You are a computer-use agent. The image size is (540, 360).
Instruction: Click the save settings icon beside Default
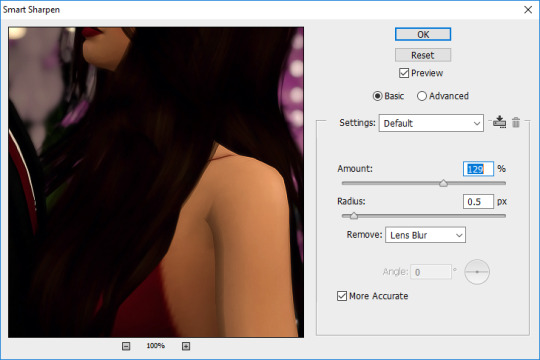(x=499, y=122)
